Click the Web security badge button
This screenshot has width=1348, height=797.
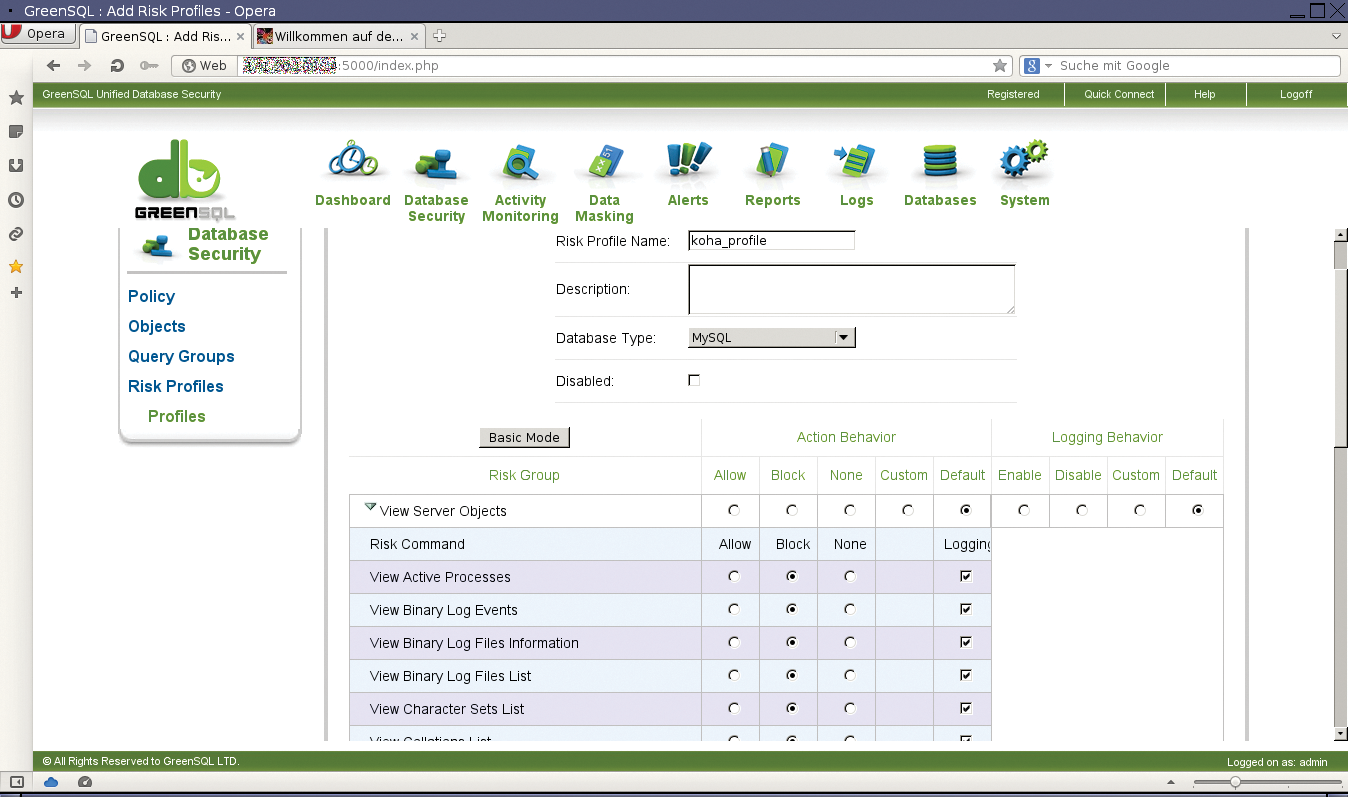point(204,66)
